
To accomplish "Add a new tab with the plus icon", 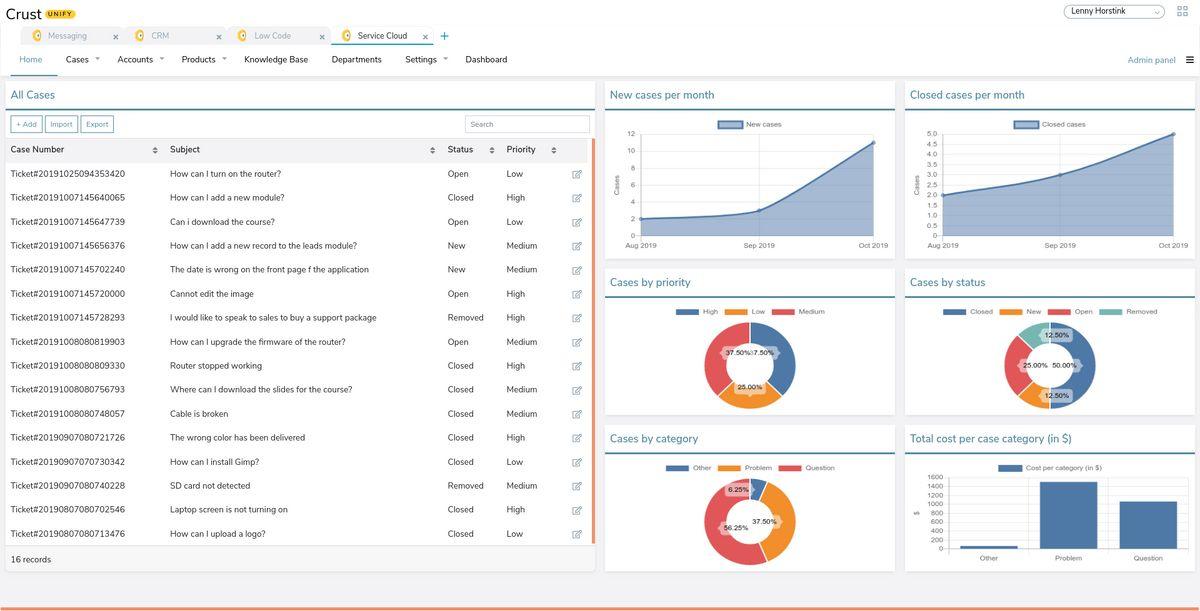I will coord(445,36).
